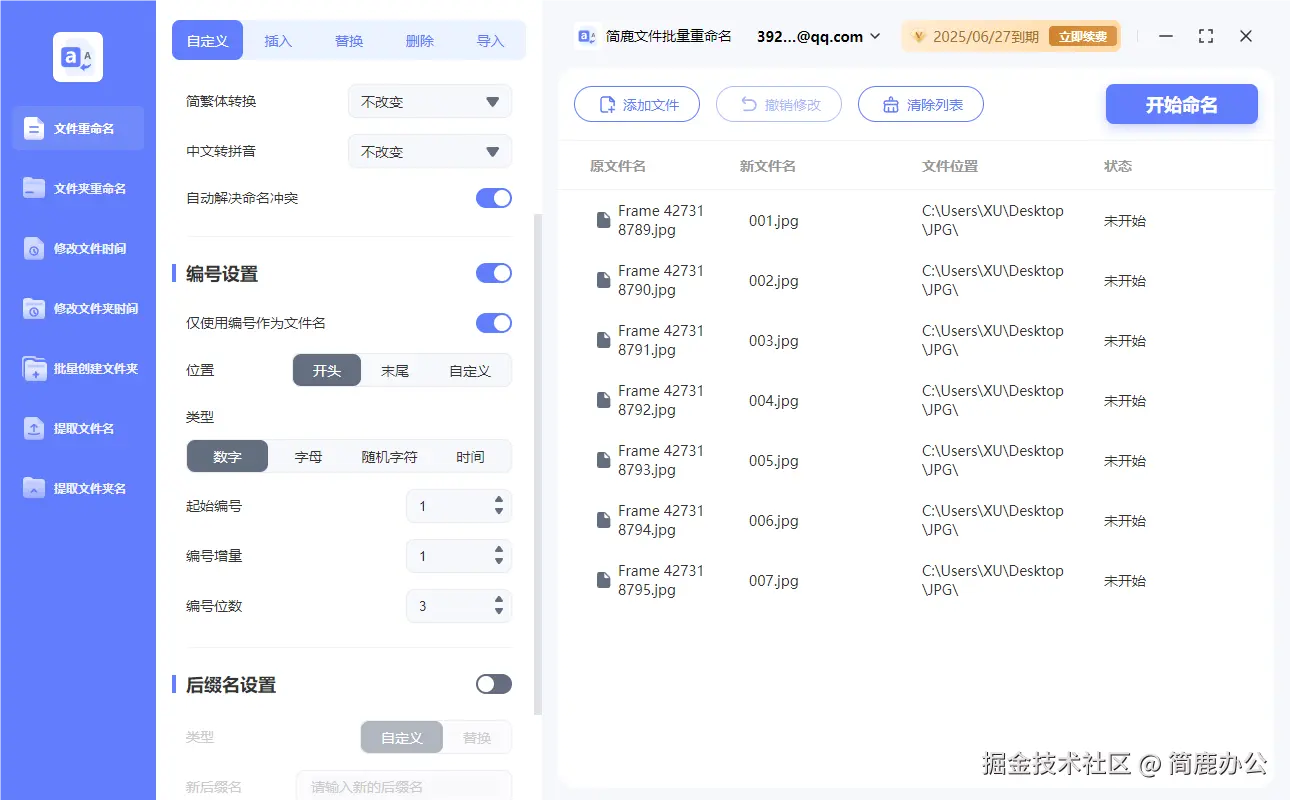This screenshot has height=800, width=1290.
Task: Decrease 编号增量 with down arrow
Action: point(499,562)
